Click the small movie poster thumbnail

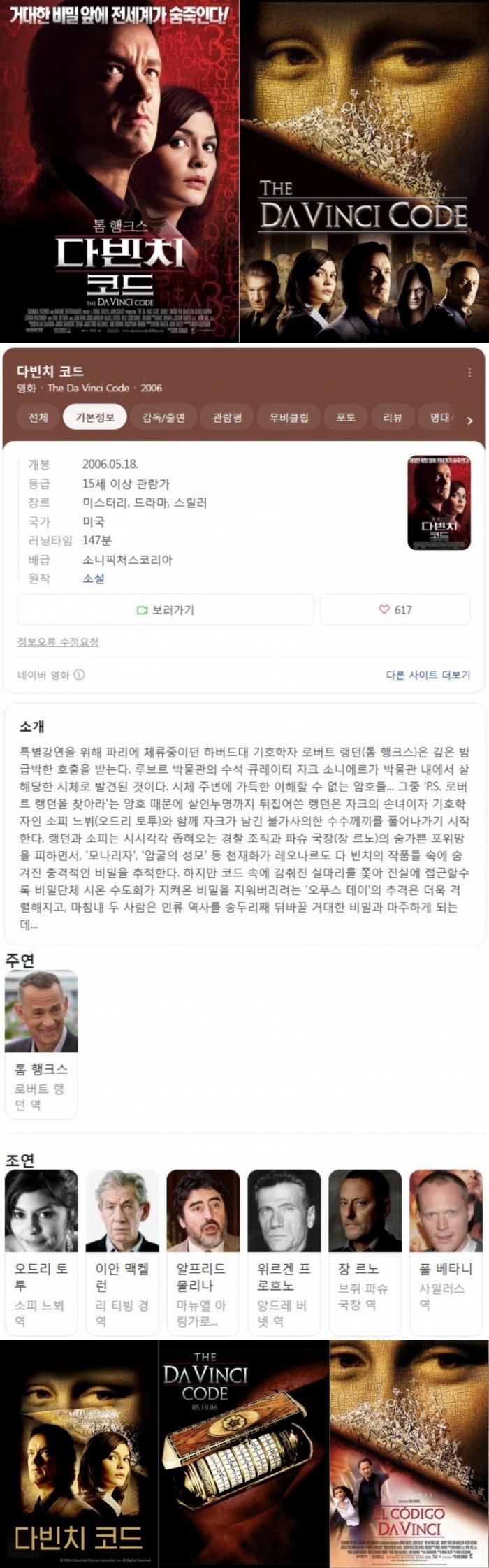(x=439, y=502)
